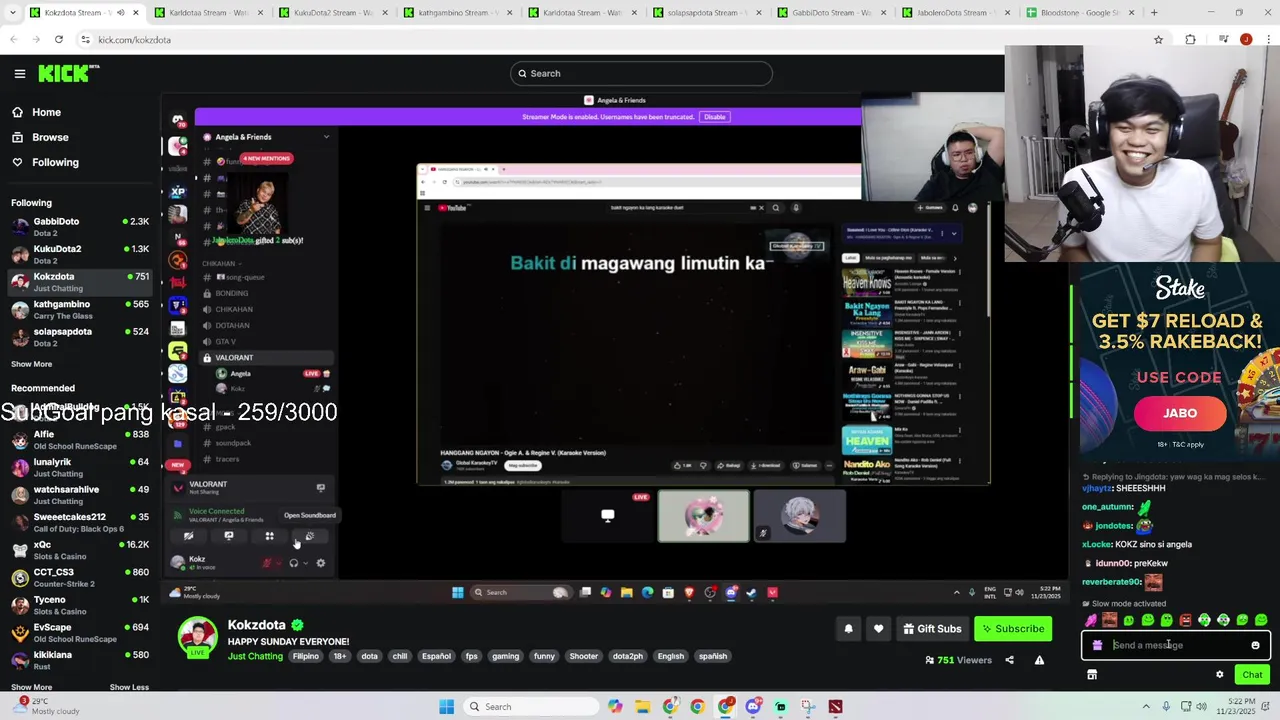Screen dimensions: 1280x720
Task: Open the Kick hamburger menu
Action: point(19,73)
